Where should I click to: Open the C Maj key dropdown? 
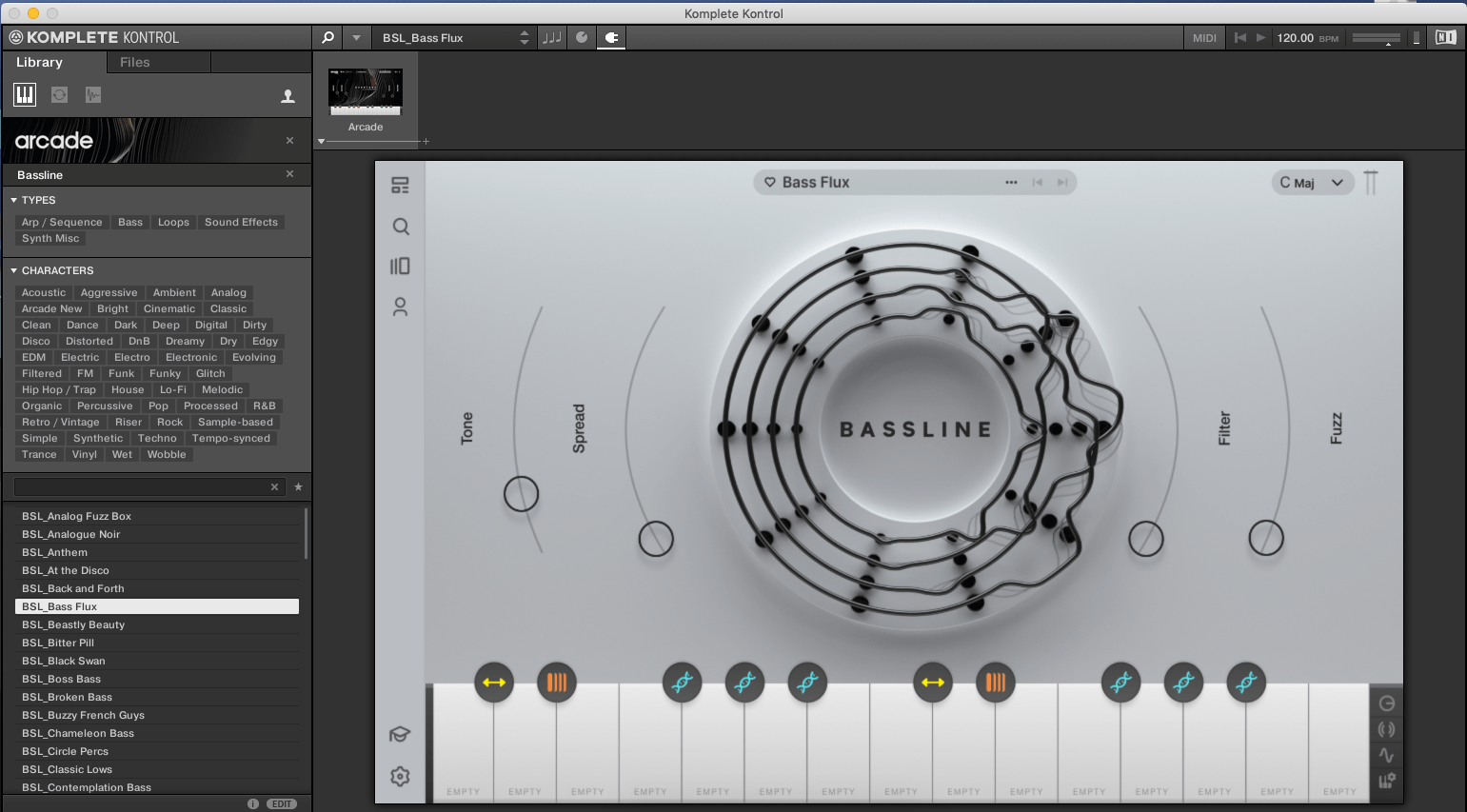point(1311,182)
